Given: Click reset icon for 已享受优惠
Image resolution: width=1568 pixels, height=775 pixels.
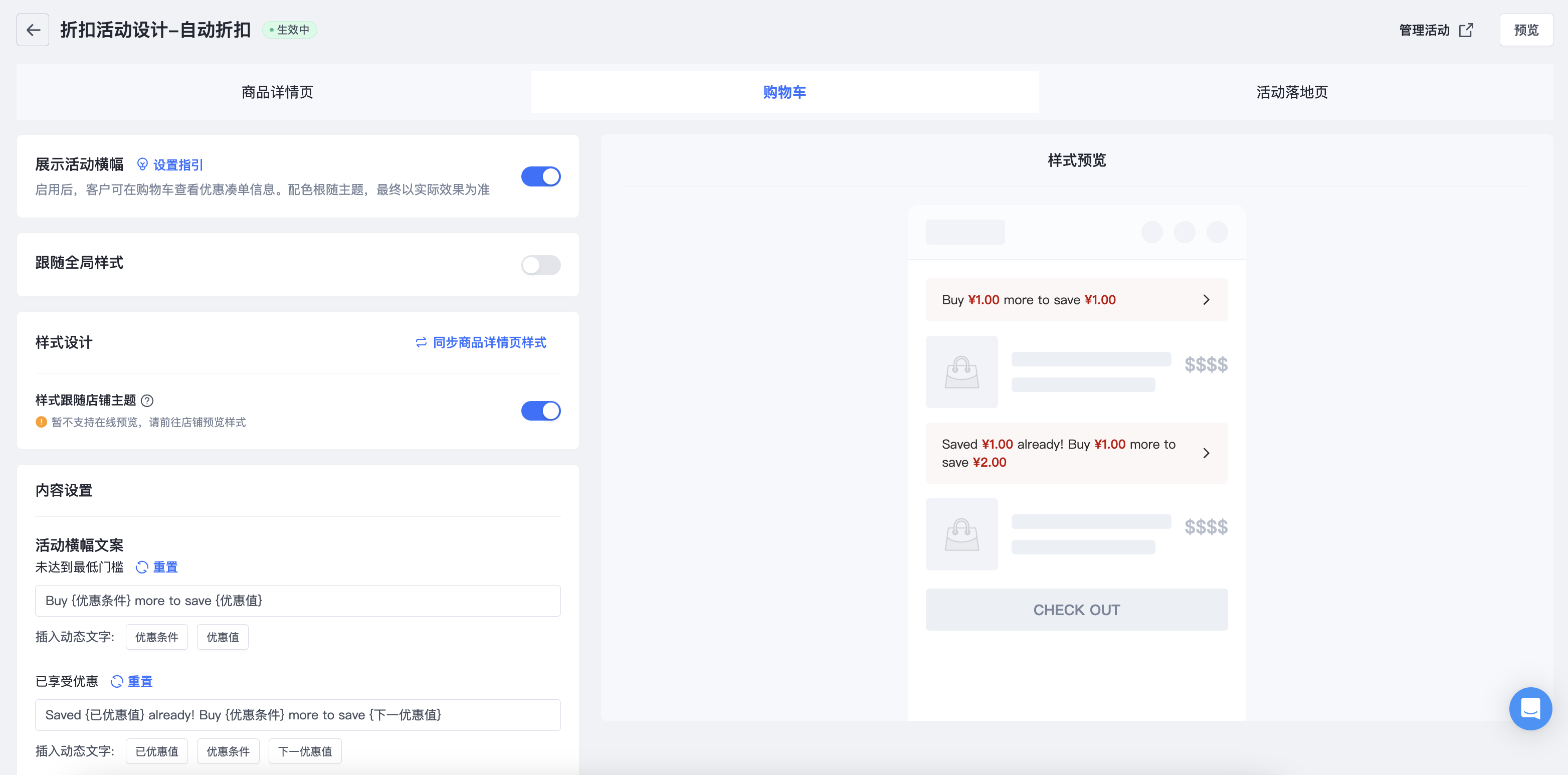Looking at the screenshot, I should [x=117, y=681].
